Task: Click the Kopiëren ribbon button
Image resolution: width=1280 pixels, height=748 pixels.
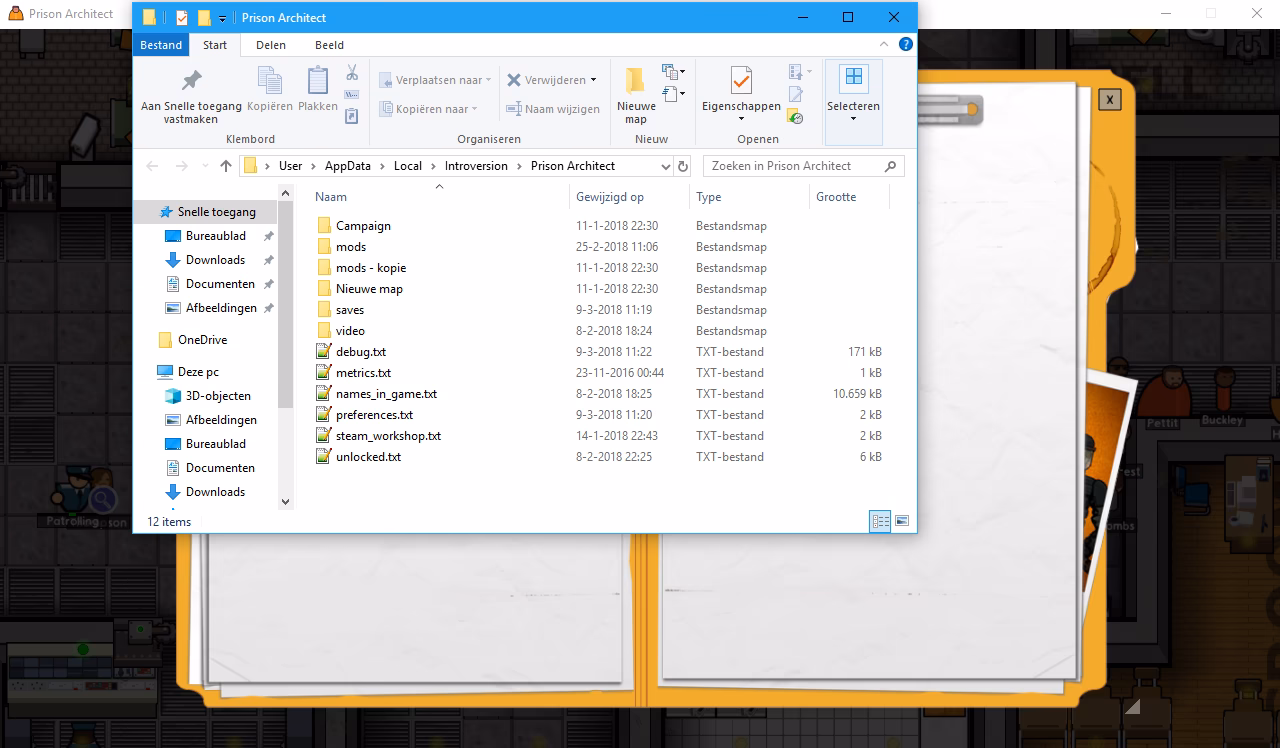Action: pos(269,90)
